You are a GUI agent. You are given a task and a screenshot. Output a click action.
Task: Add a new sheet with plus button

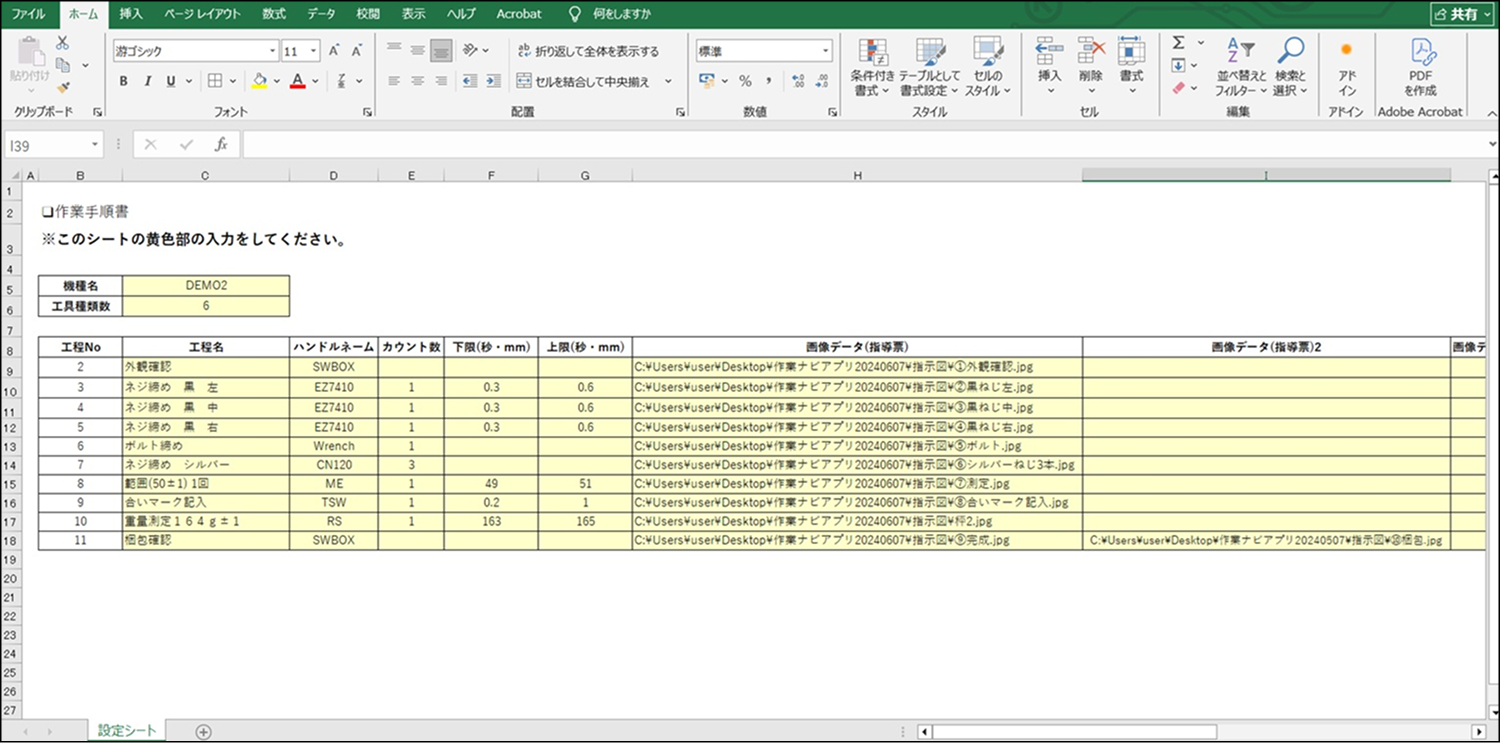pos(204,731)
